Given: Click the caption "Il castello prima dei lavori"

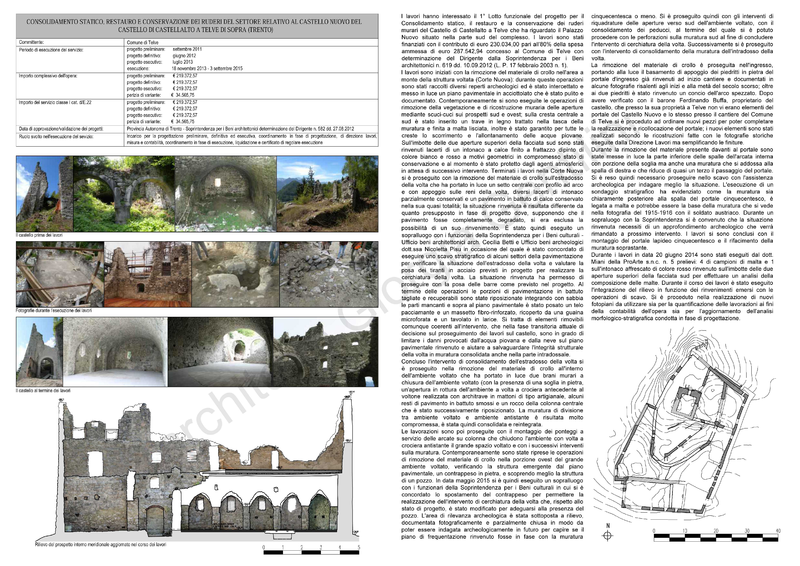Looking at the screenshot, I should (40, 235).
